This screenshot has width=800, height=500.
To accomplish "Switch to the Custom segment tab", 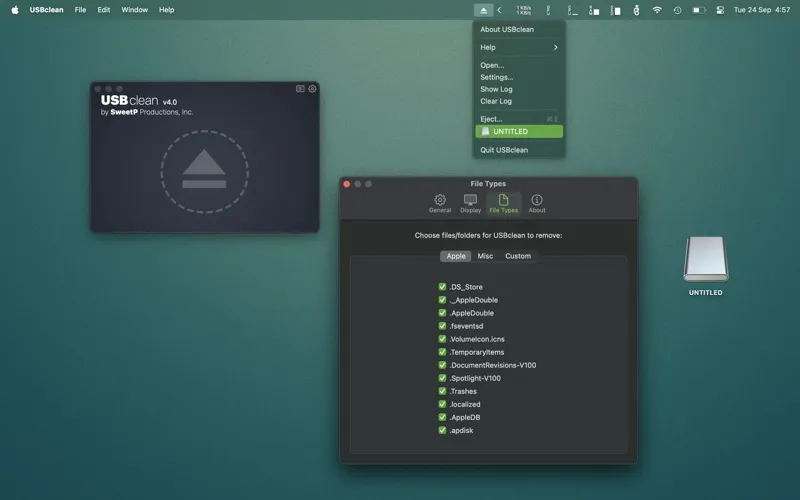I will (518, 256).
